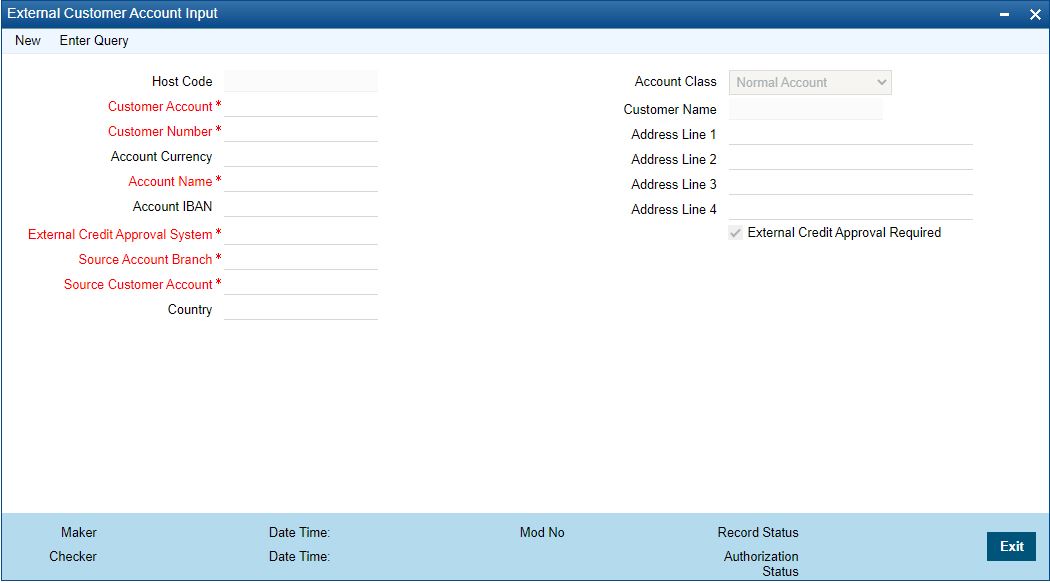Click the Record Status label
The image size is (1050, 583).
[758, 532]
